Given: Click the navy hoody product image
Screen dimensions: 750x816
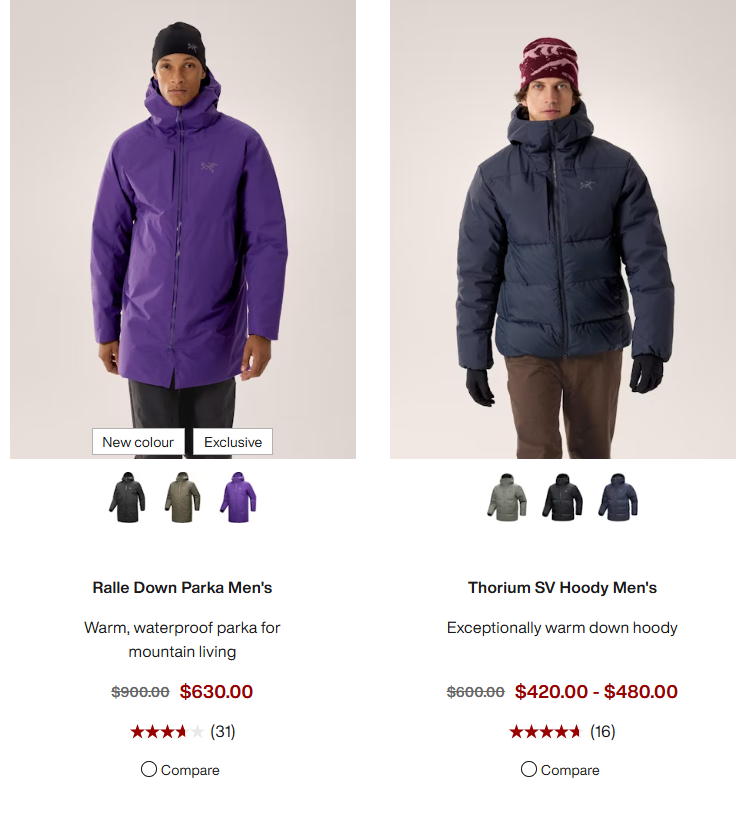Looking at the screenshot, I should (563, 229).
